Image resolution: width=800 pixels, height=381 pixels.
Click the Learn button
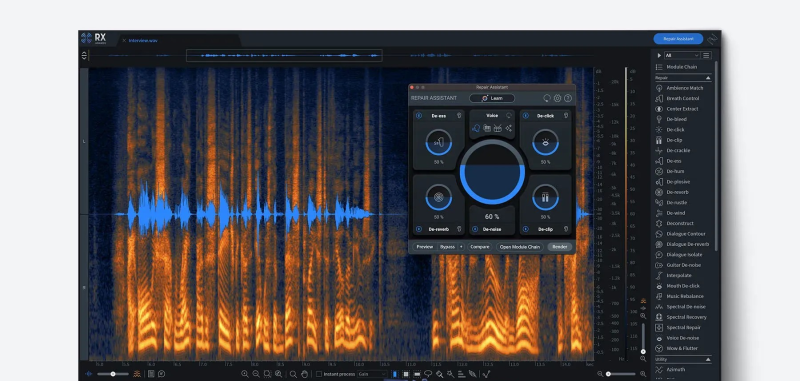[492, 98]
